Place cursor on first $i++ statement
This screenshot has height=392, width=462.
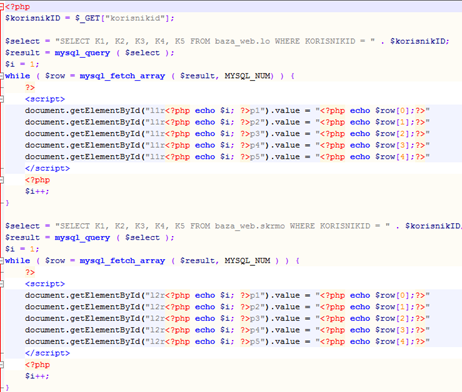click(37, 191)
